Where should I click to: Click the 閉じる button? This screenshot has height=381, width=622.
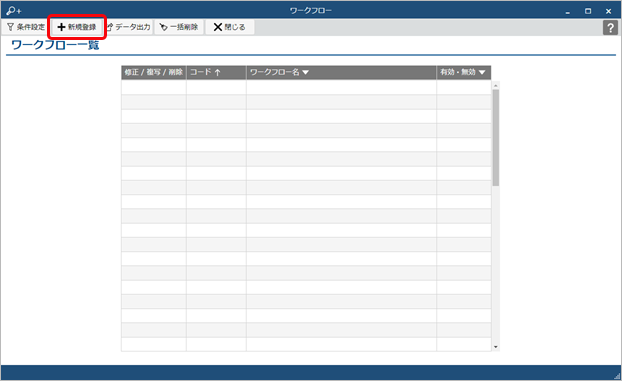230,27
